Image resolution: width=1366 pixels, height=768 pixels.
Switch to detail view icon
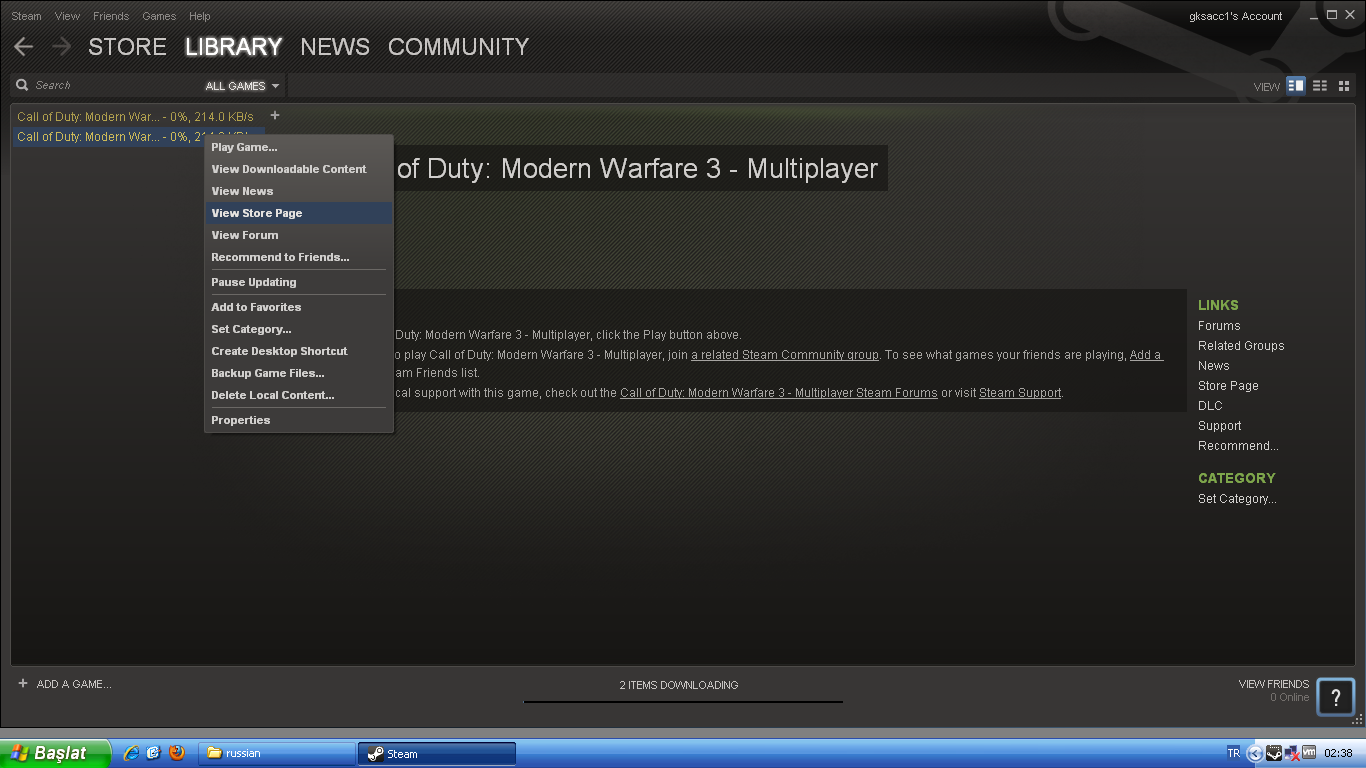[1296, 86]
